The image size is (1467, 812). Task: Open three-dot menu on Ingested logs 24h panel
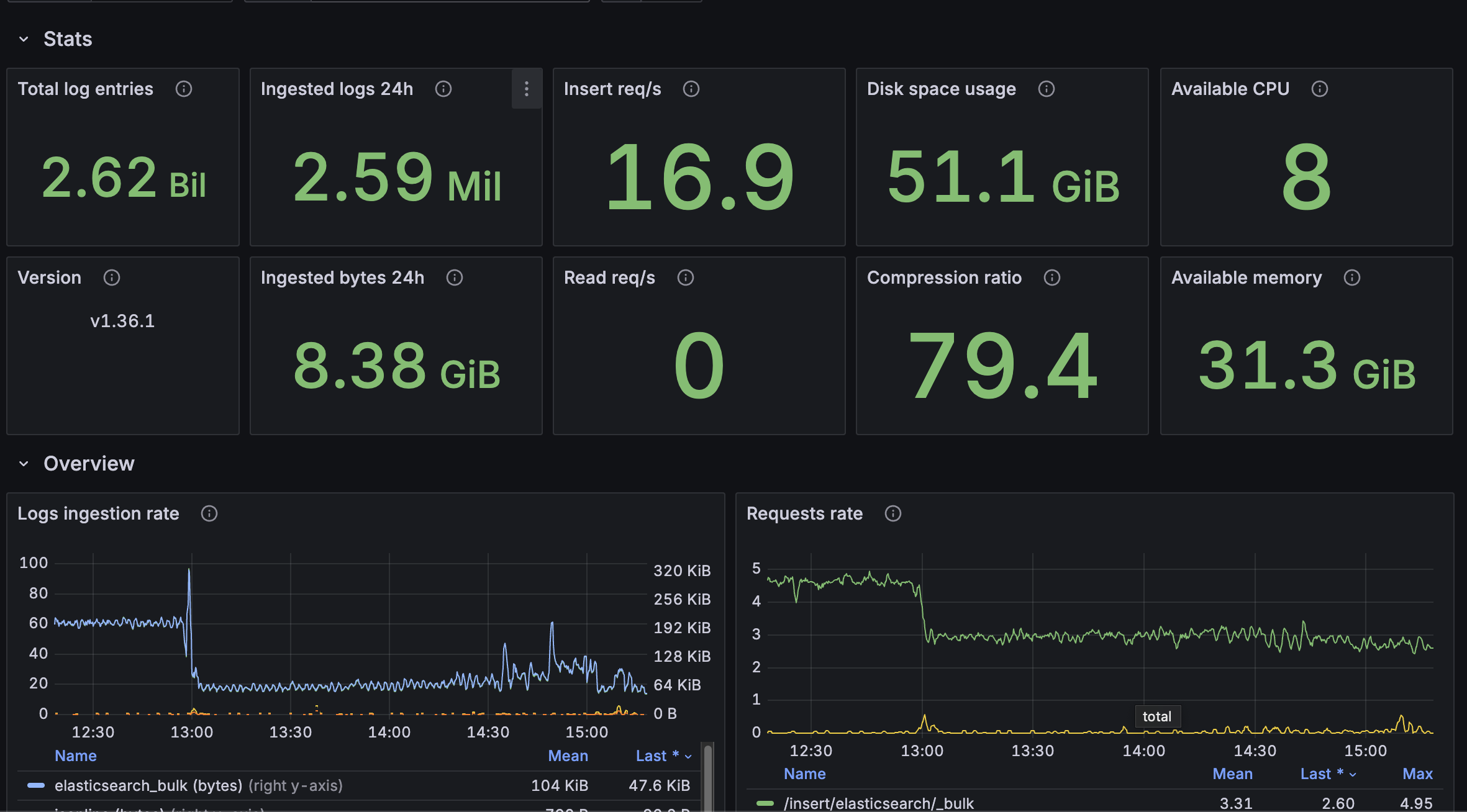(x=527, y=89)
